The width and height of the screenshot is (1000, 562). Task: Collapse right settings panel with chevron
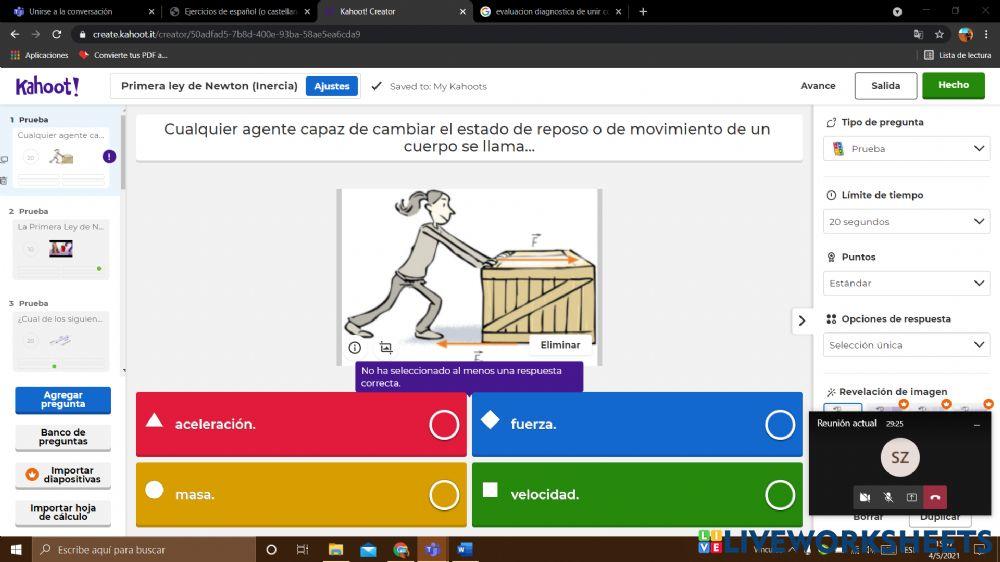pos(802,321)
